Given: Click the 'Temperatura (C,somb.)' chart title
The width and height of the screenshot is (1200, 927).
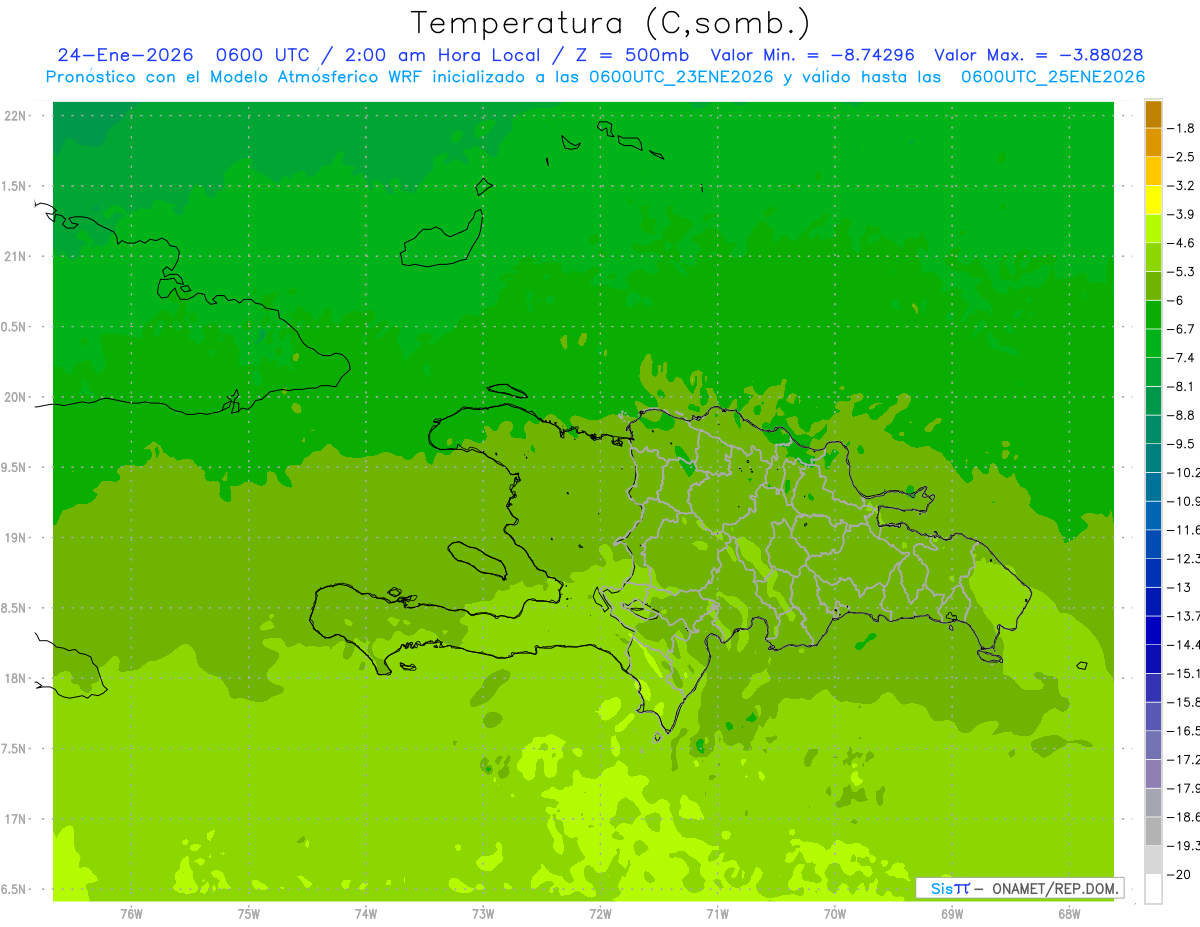Looking at the screenshot, I should [x=610, y=23].
